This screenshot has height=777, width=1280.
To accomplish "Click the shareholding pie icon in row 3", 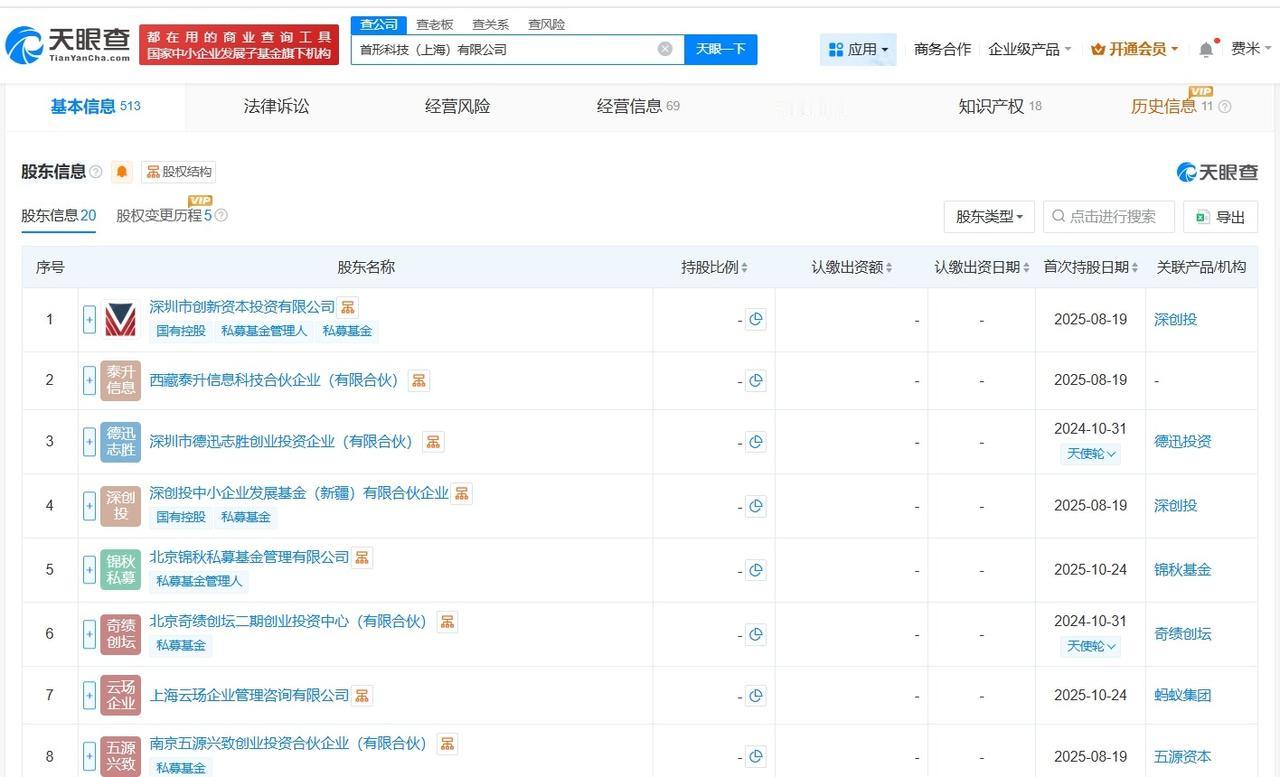I will pyautogui.click(x=756, y=442).
